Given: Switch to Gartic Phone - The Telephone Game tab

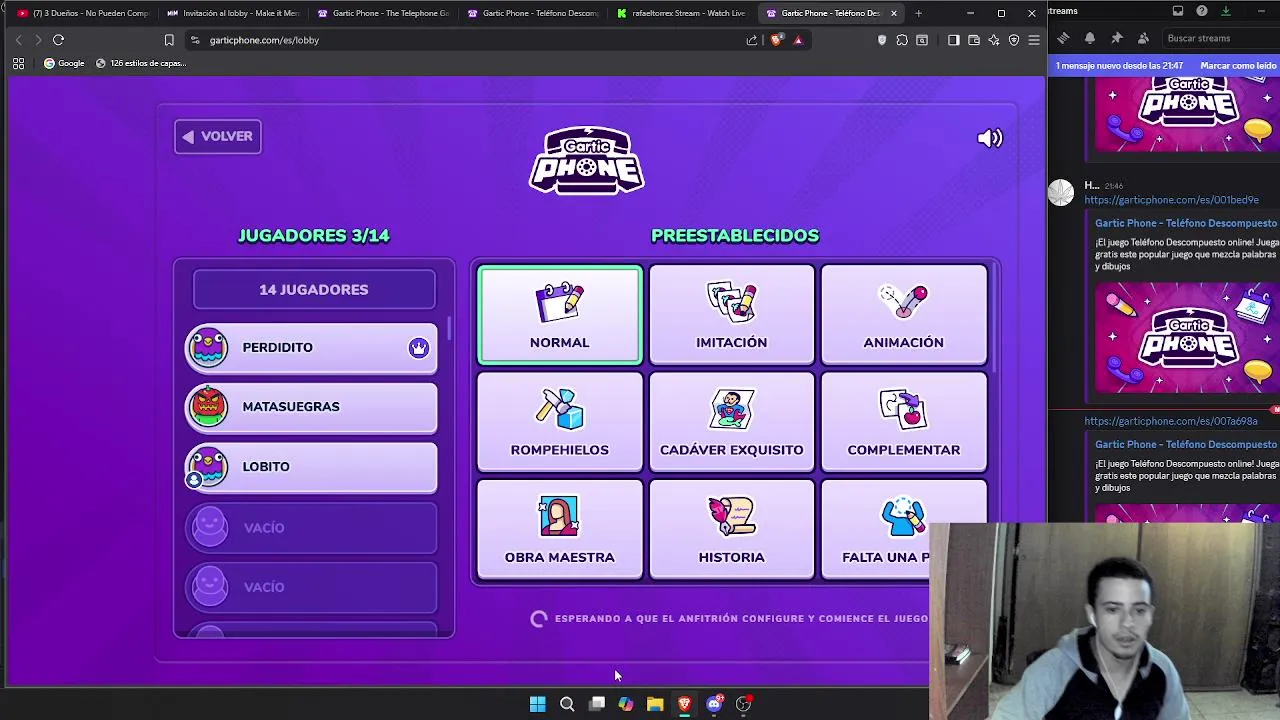Looking at the screenshot, I should click(383, 13).
